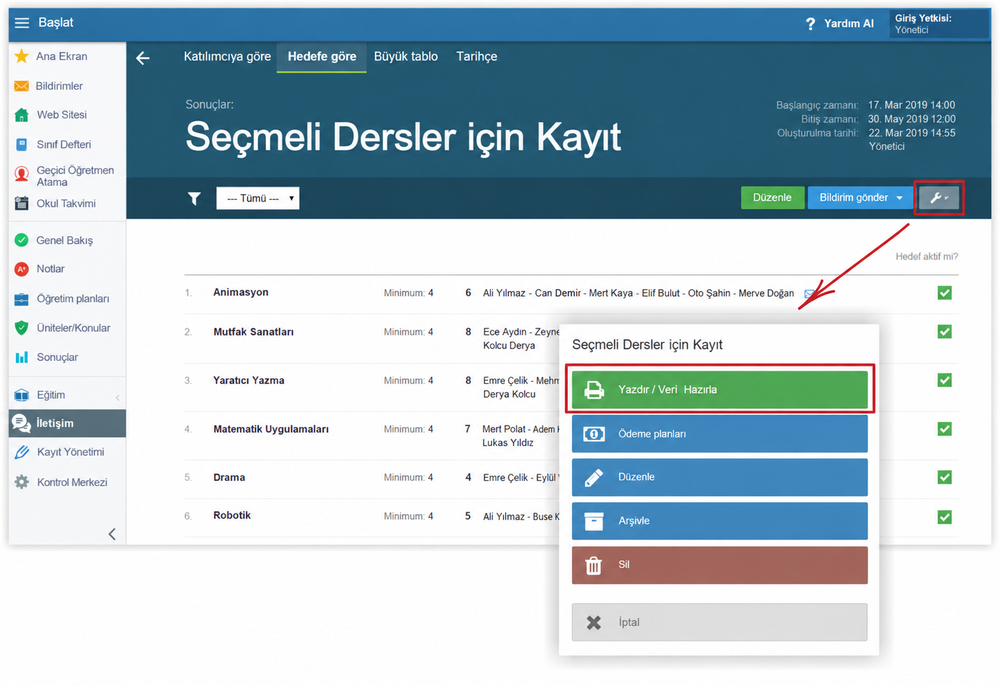Open the Tümü filter dropdown
Viewport: 1000px width, 685px height.
point(258,198)
